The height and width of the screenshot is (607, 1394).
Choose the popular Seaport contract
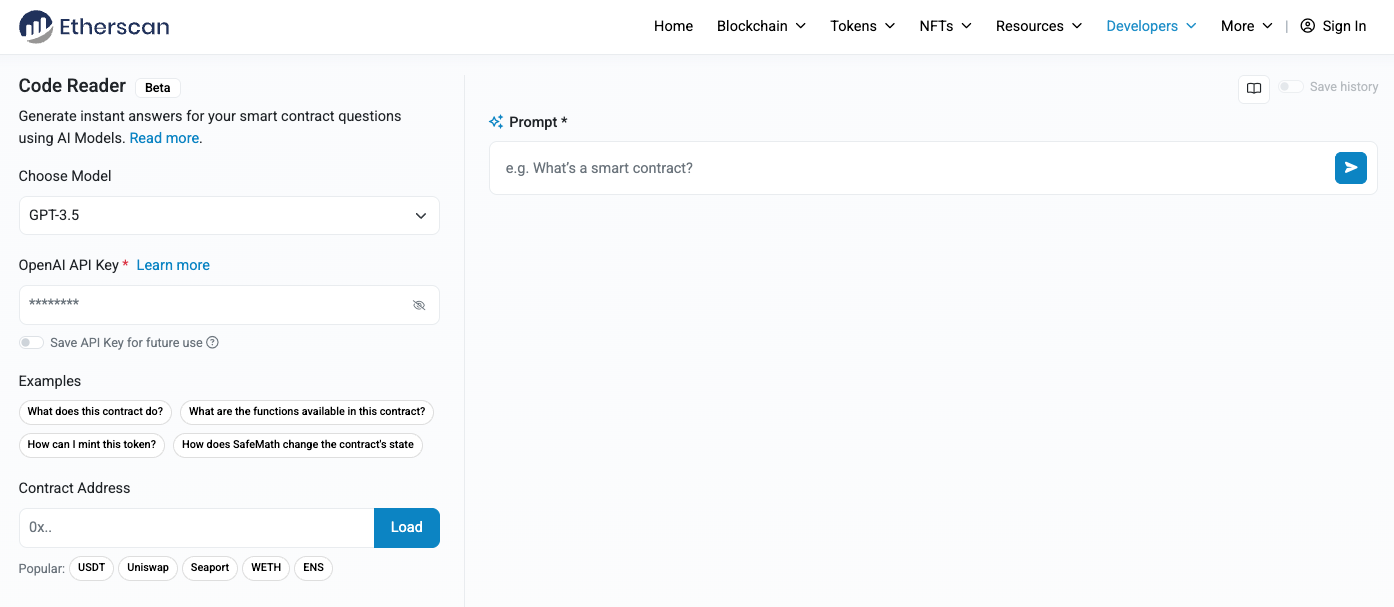pyautogui.click(x=210, y=568)
